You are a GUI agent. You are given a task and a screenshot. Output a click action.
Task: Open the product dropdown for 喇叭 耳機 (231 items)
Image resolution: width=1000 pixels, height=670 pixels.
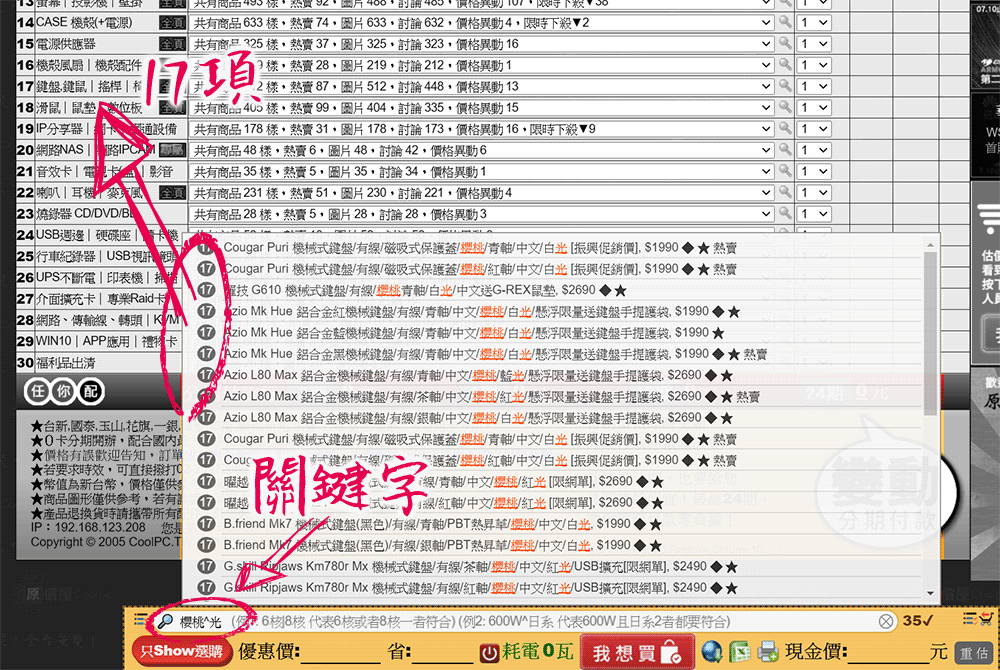(482, 193)
